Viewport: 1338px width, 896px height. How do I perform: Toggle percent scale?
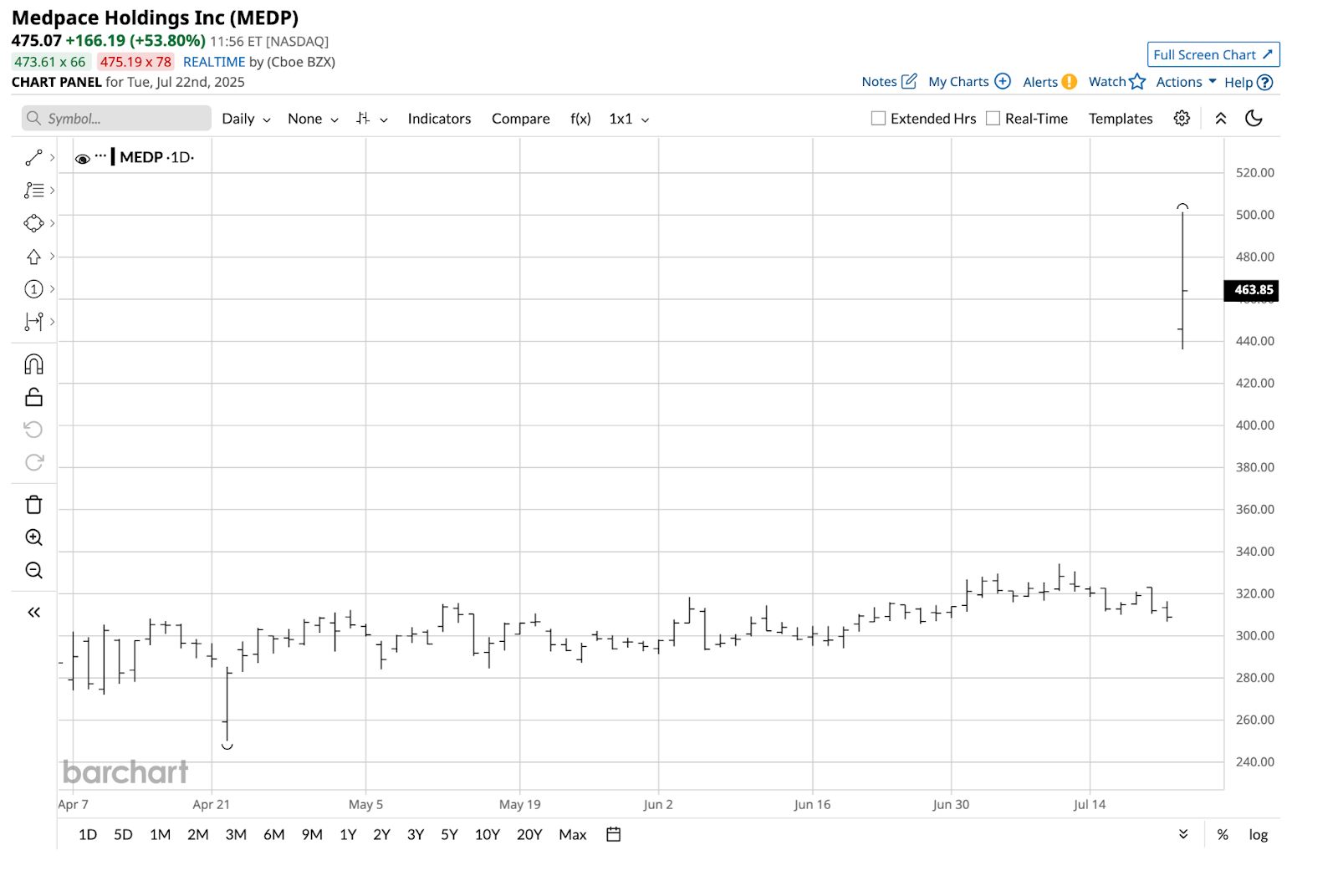coord(1223,835)
